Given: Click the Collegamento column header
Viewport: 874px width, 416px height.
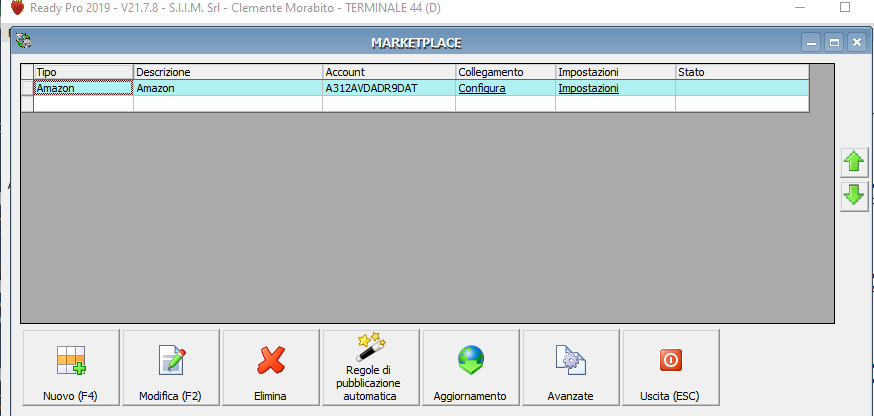Looking at the screenshot, I should (x=506, y=72).
